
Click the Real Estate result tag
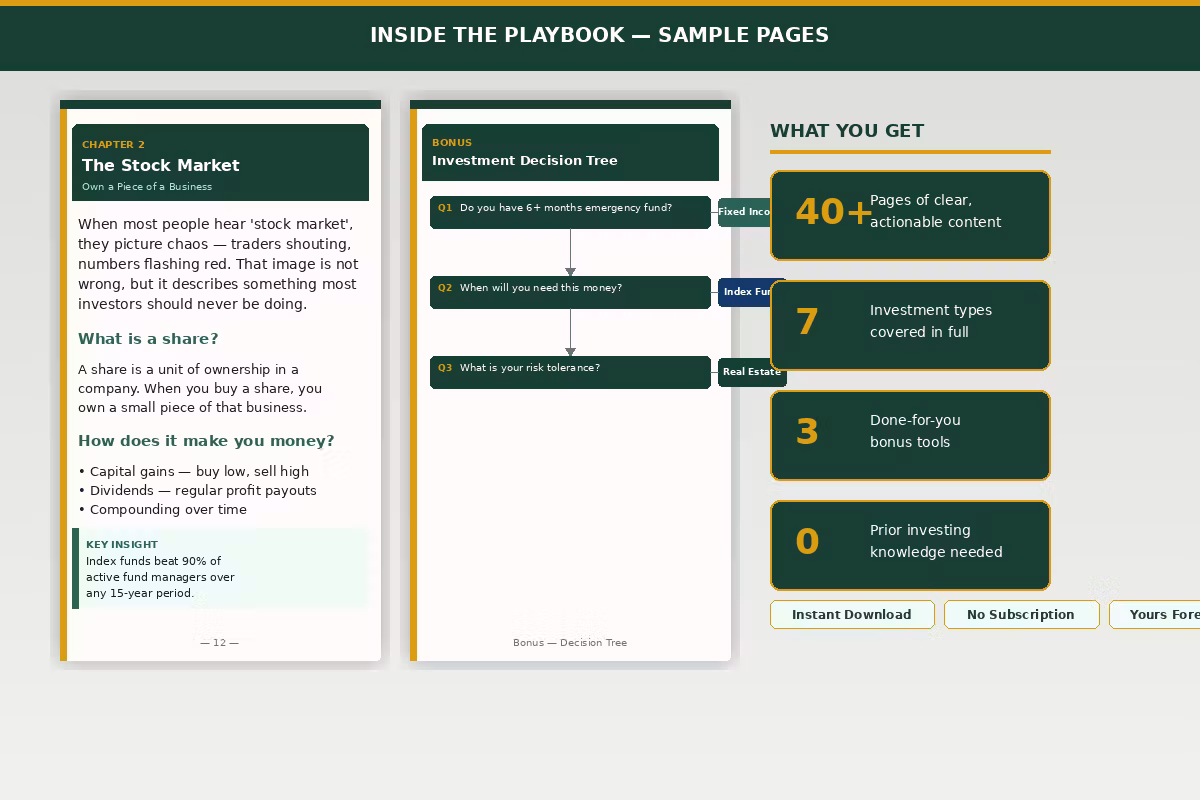click(752, 372)
